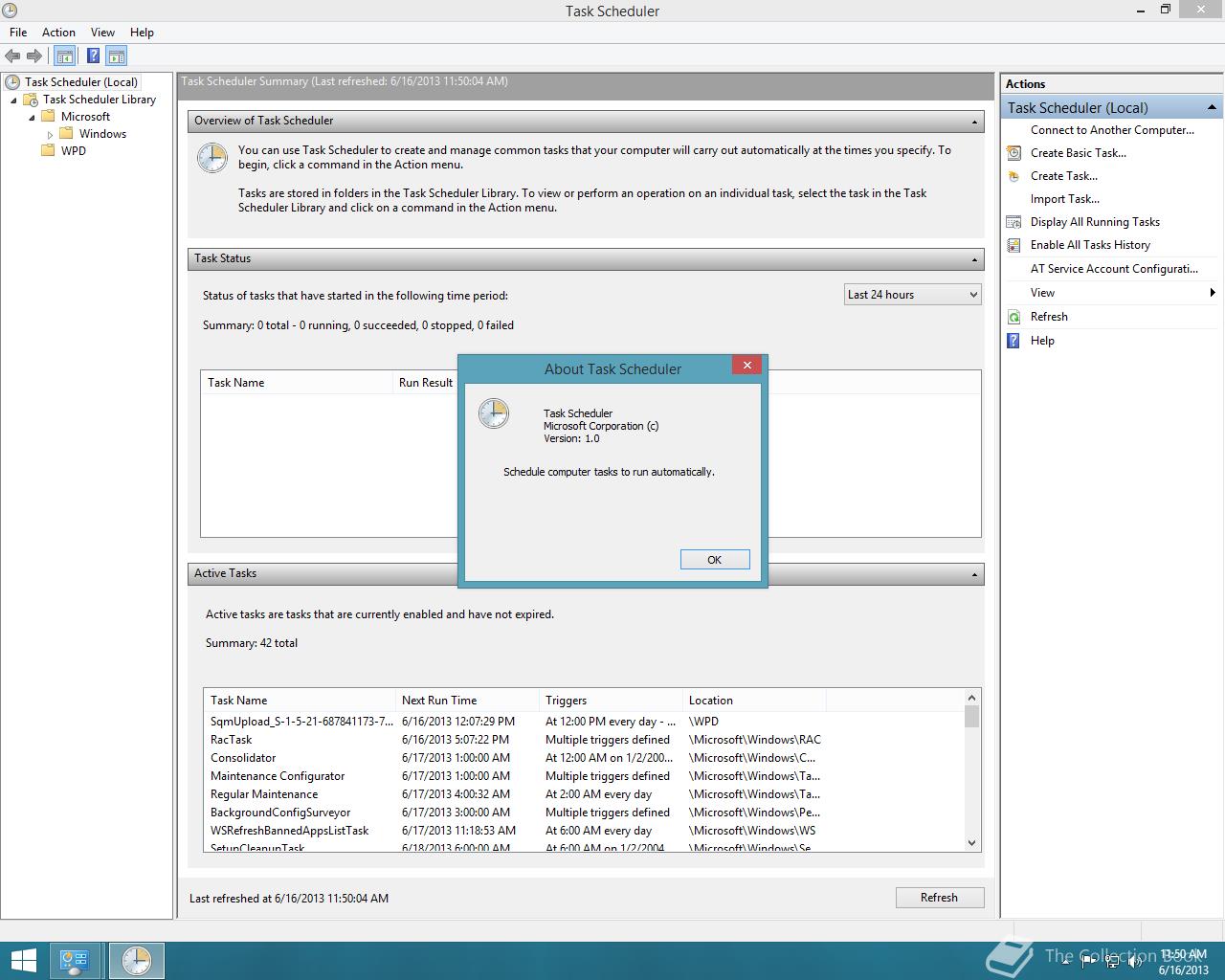Select the Consolidator task row
Viewport: 1225px width, 980px height.
click(x=583, y=758)
